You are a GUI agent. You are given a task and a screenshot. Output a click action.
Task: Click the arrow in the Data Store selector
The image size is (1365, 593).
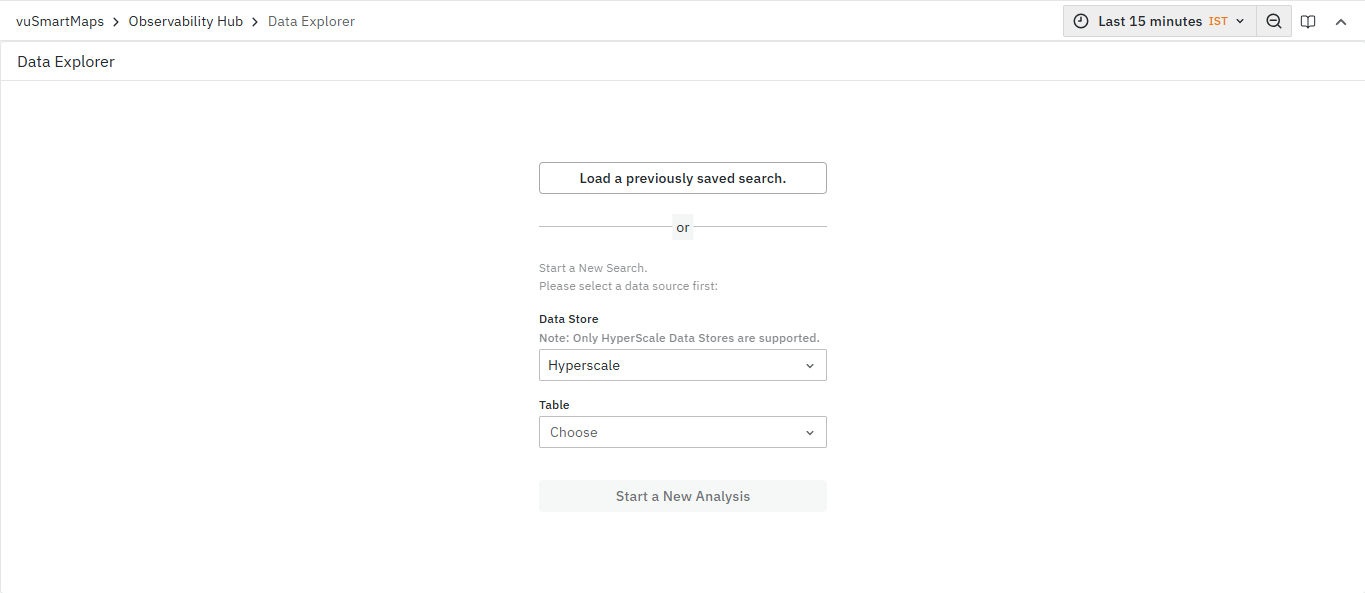810,366
